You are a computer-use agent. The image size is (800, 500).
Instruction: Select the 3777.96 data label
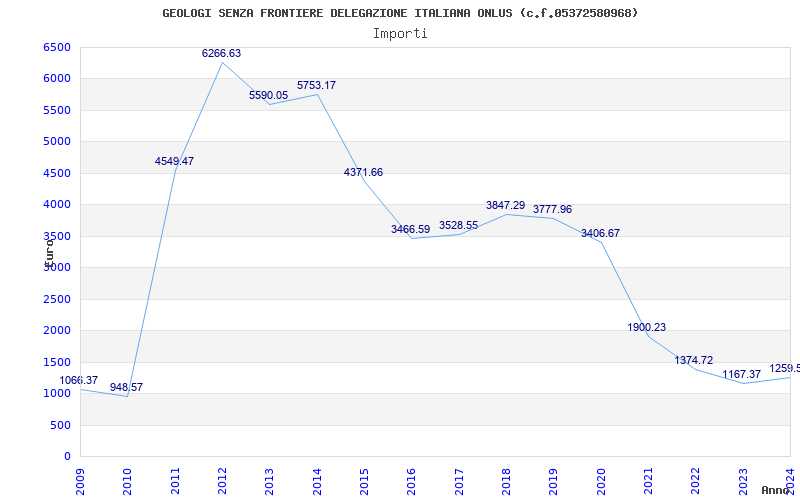click(x=553, y=210)
